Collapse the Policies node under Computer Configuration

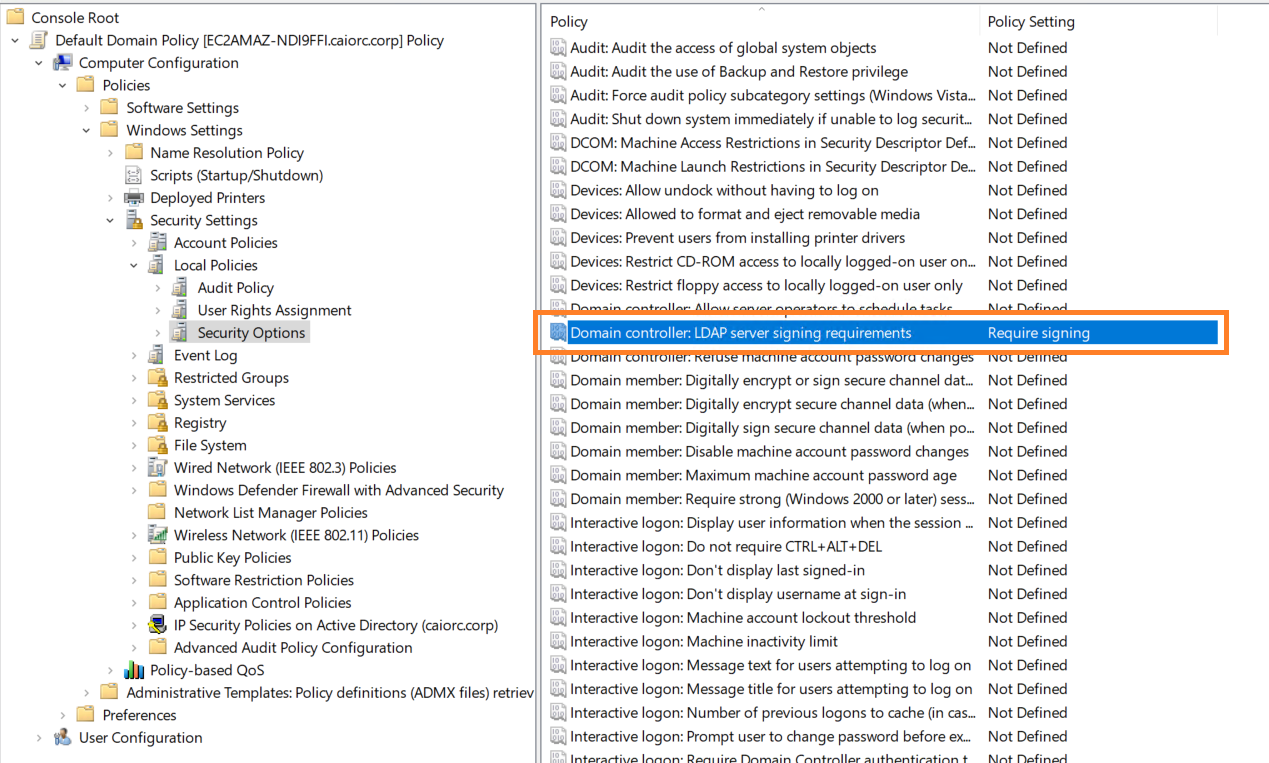point(63,86)
